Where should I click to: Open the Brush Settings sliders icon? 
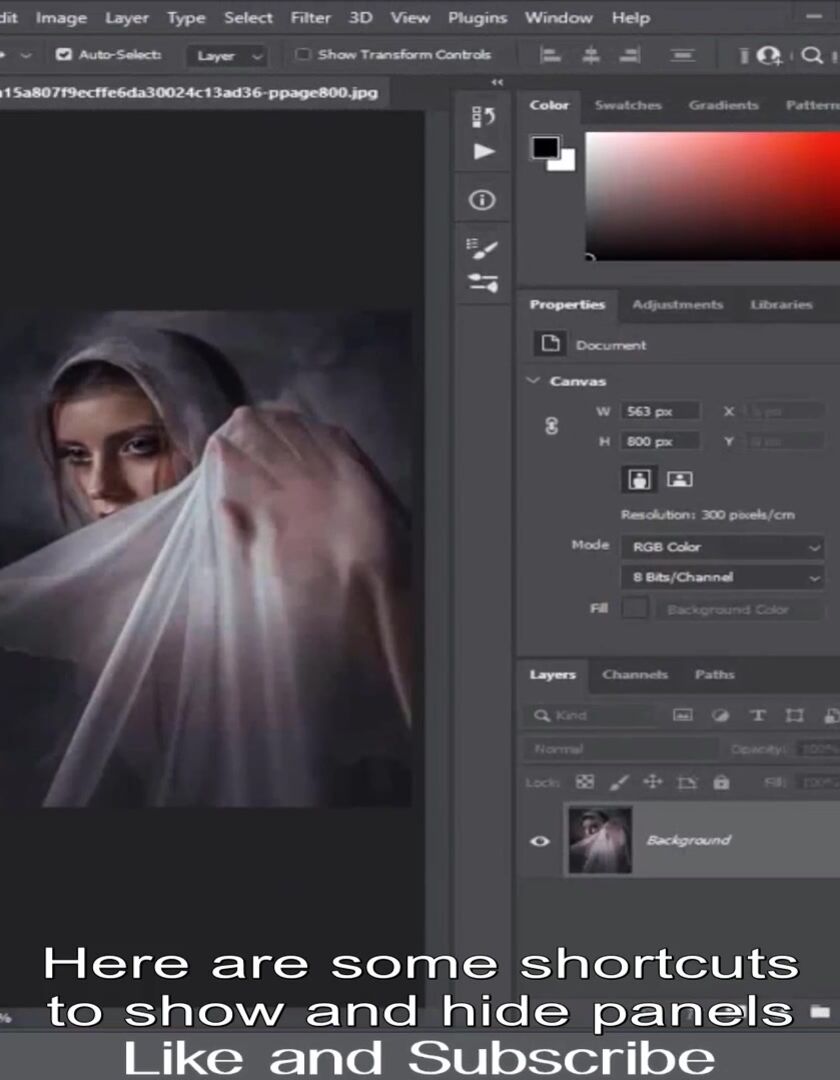pyautogui.click(x=483, y=282)
